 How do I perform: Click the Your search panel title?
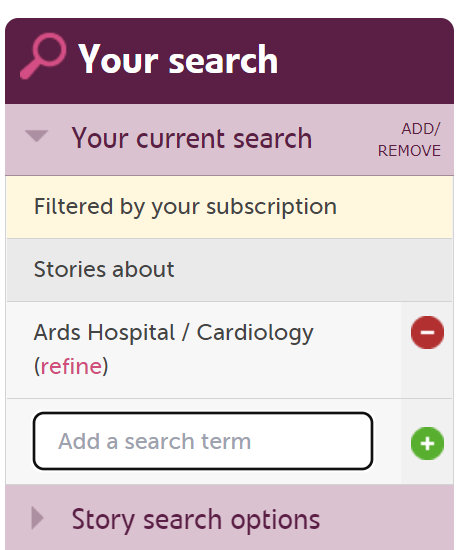tap(178, 59)
